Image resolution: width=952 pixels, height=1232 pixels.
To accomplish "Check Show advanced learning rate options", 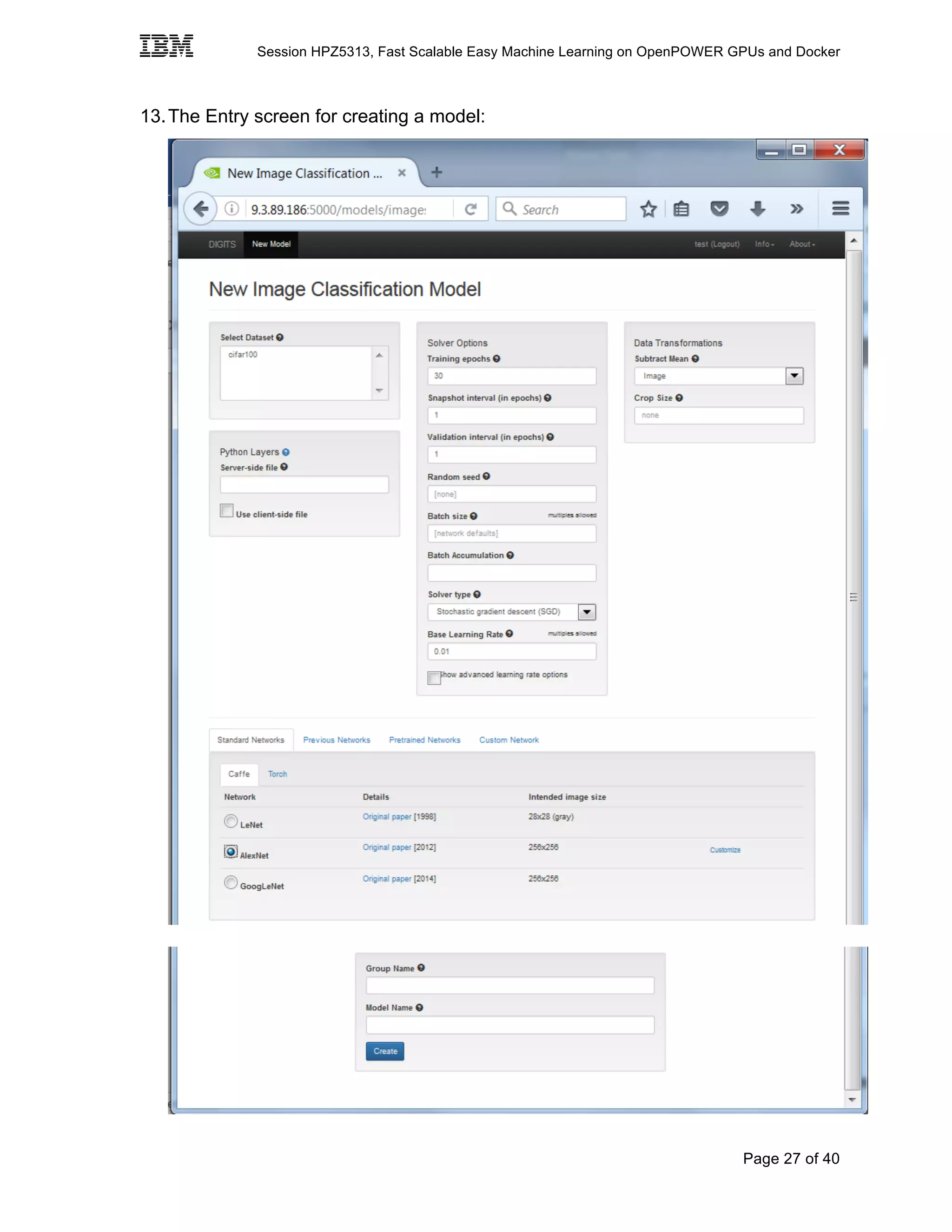I will pyautogui.click(x=434, y=677).
